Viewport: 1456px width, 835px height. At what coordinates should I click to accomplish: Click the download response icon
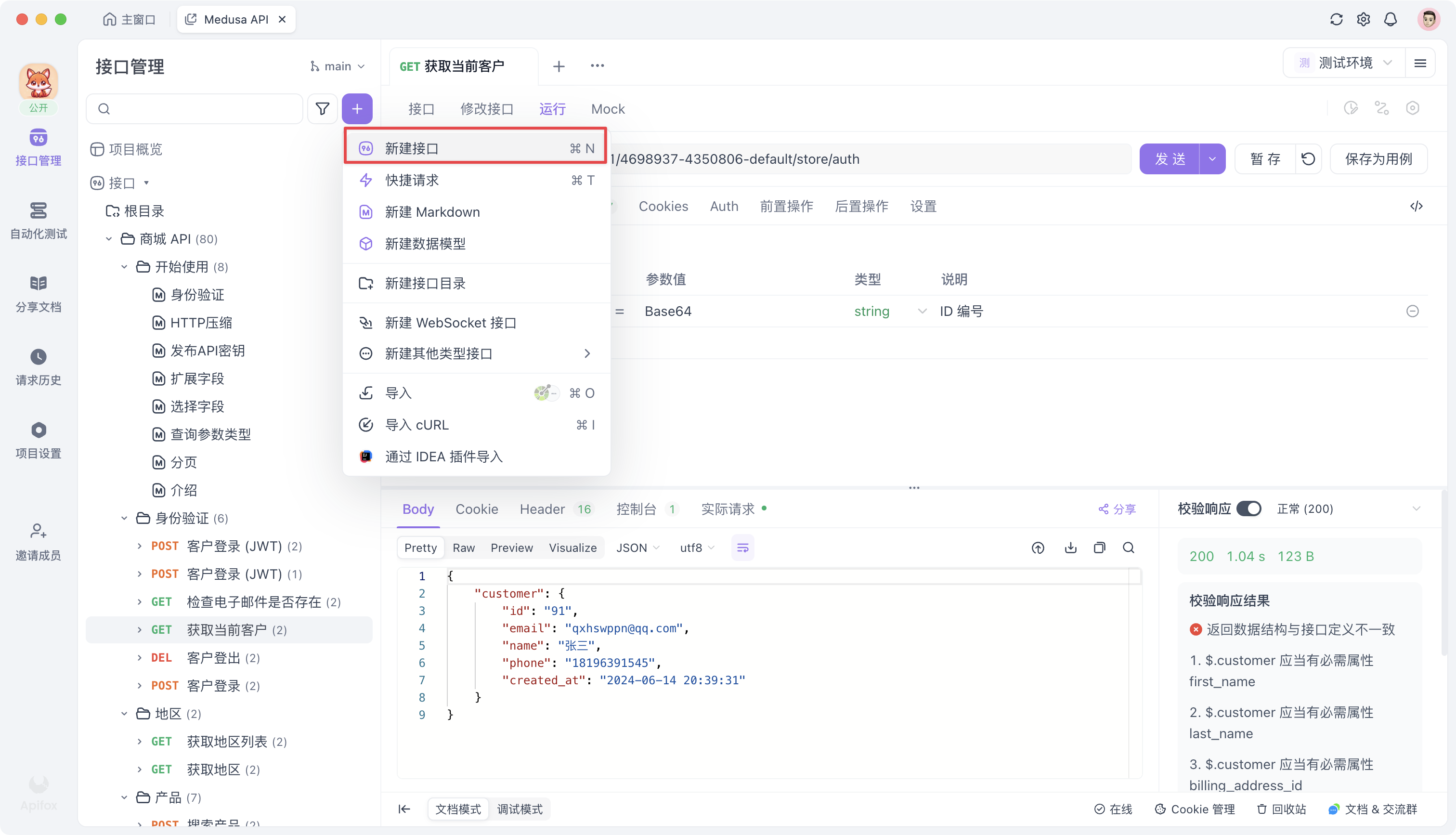[1070, 548]
